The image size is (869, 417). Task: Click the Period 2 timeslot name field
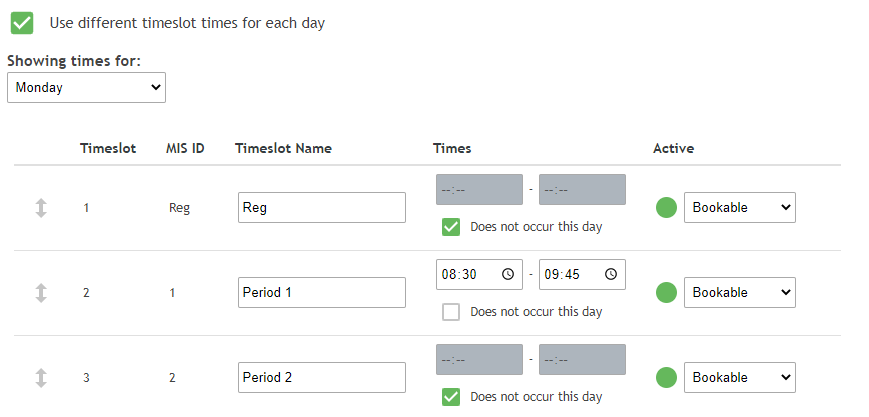tap(321, 378)
